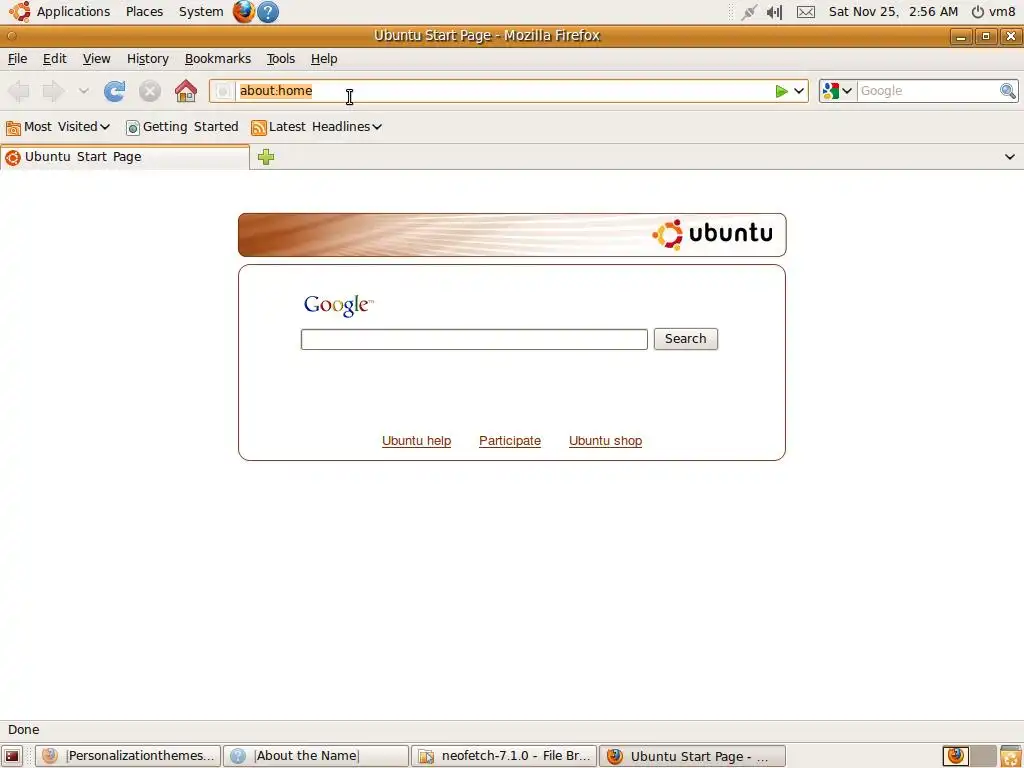Click the Firefox launcher icon in top panel

[244, 12]
